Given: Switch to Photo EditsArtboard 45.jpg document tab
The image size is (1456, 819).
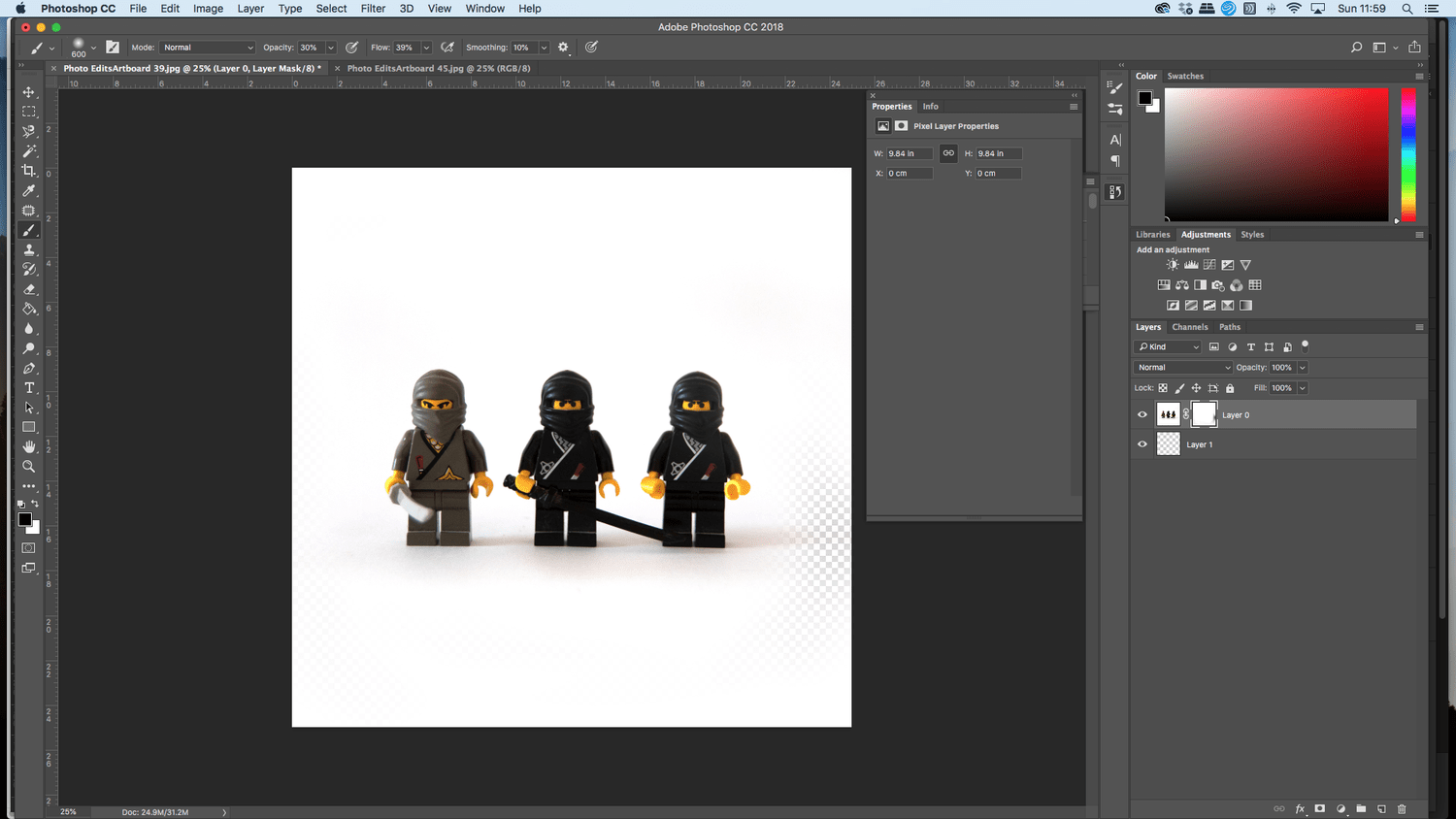Looking at the screenshot, I should (x=439, y=69).
